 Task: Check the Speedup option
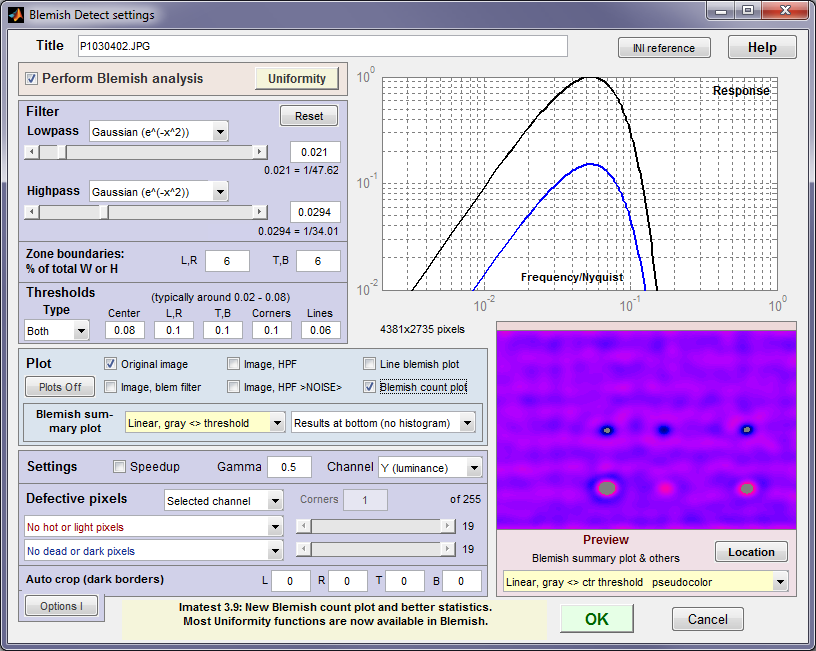pos(119,467)
